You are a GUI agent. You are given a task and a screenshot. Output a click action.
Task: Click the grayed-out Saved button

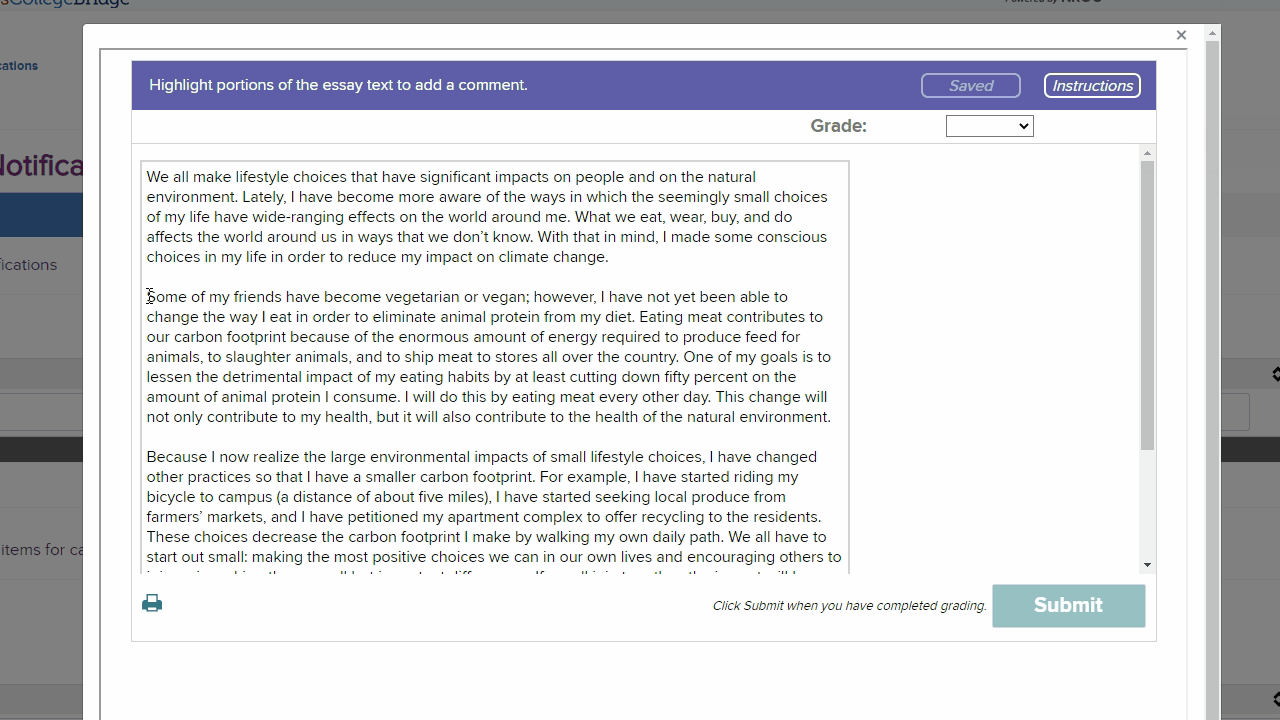[x=970, y=85]
